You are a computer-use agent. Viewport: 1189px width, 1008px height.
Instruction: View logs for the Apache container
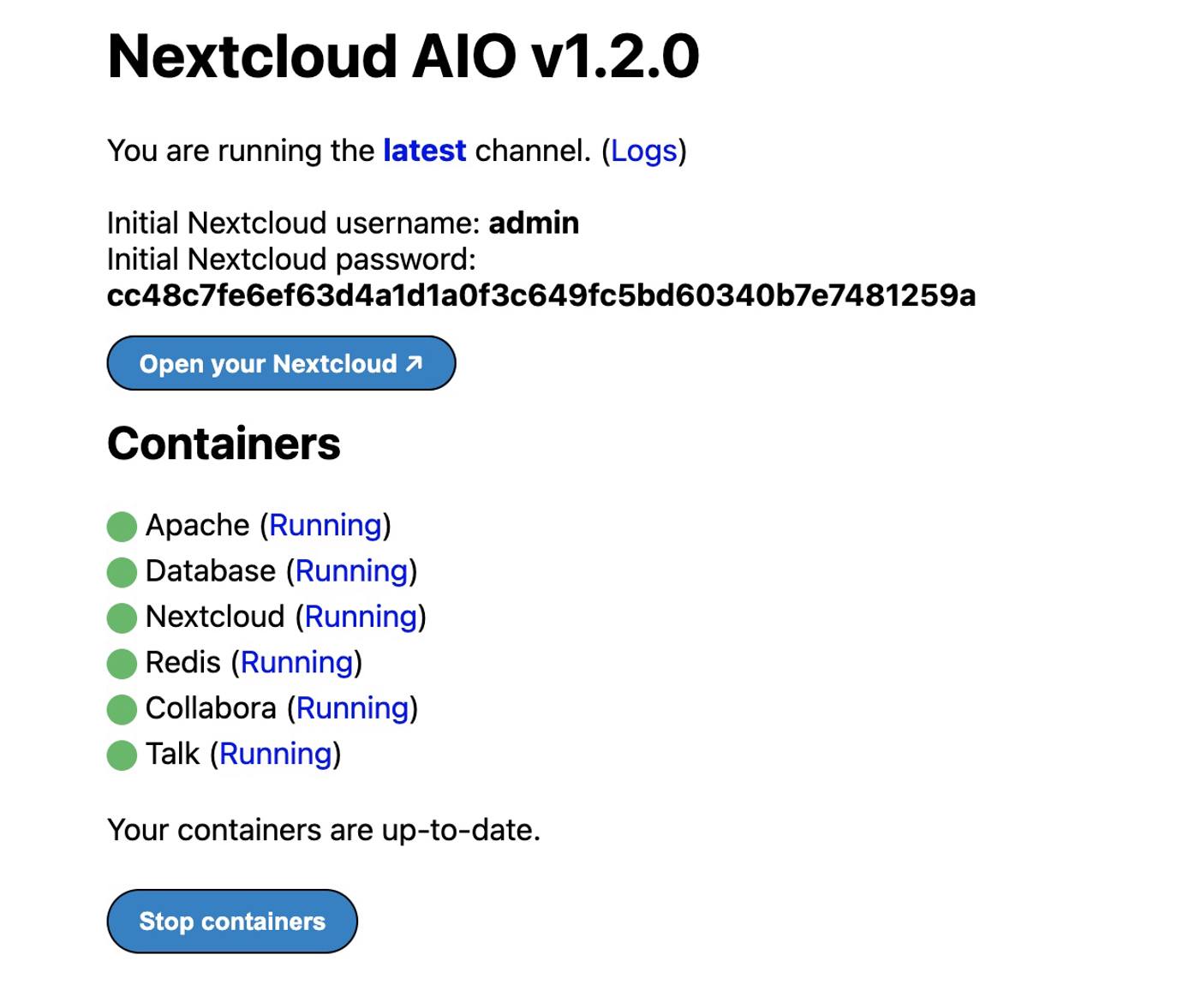click(326, 526)
